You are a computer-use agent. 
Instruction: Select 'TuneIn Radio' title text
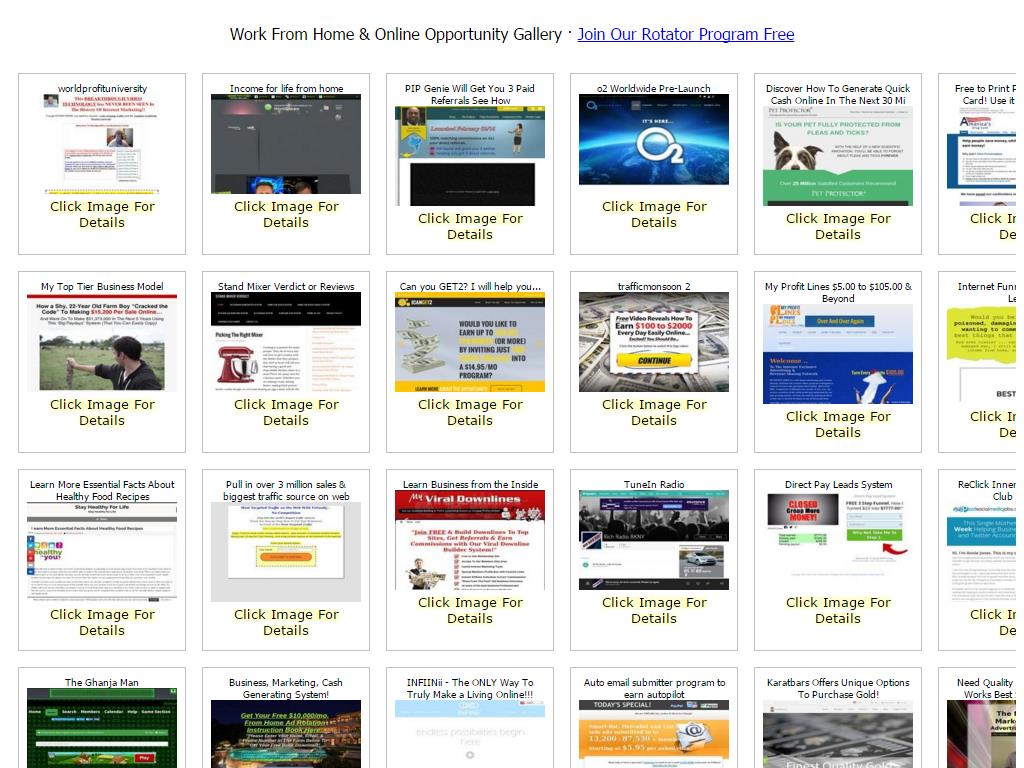pos(654,485)
